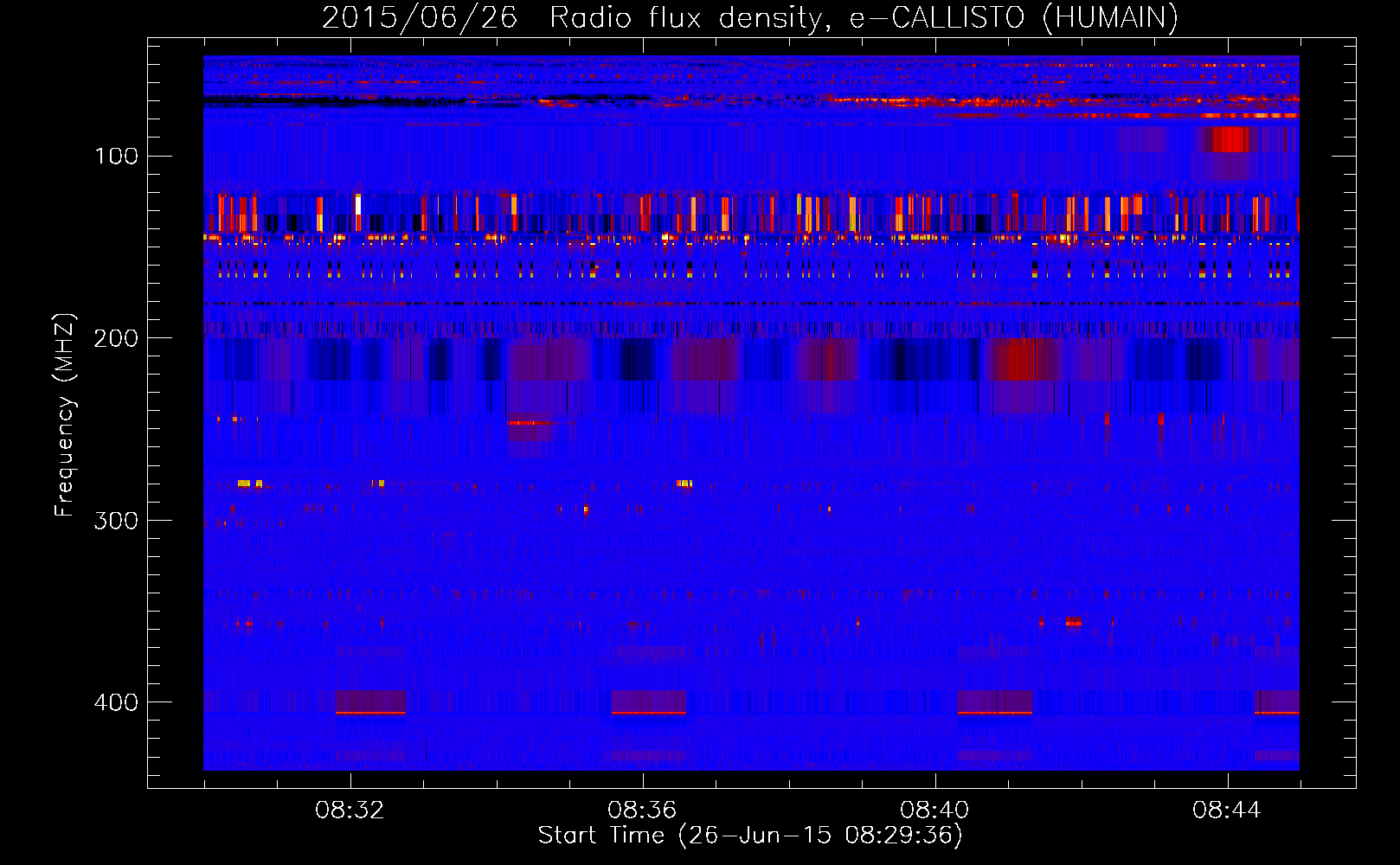Click the 'Frequency (MHZ)' y-axis label

pos(65,415)
